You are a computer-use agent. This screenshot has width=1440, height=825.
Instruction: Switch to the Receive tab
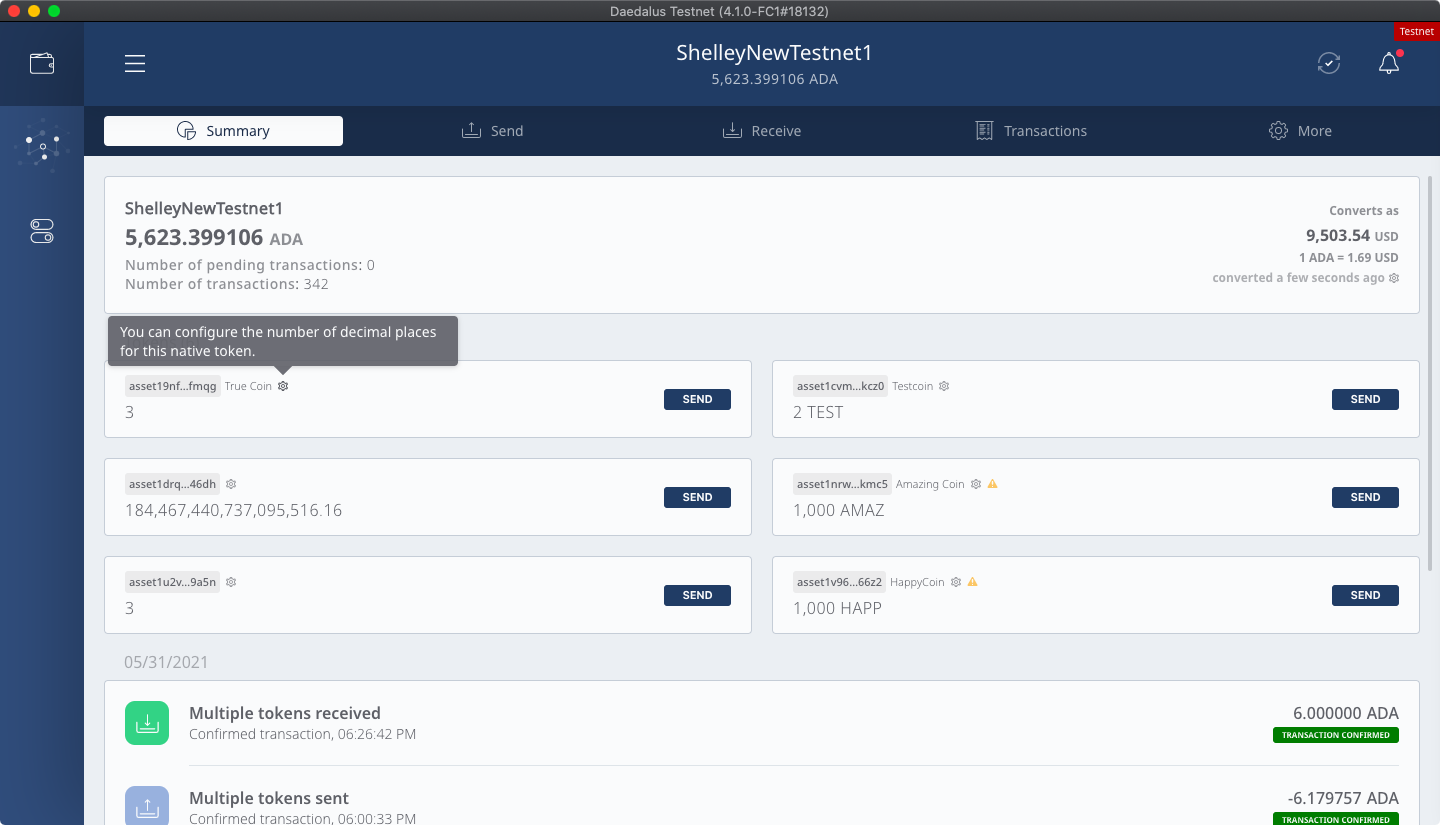762,131
